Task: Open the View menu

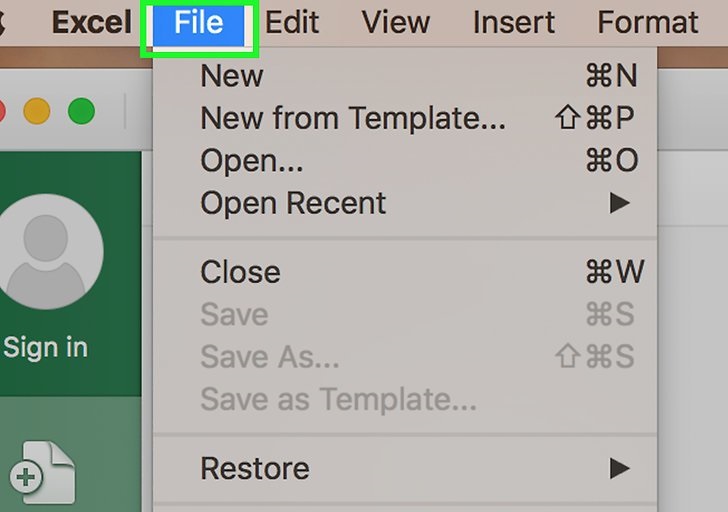Action: 396,22
